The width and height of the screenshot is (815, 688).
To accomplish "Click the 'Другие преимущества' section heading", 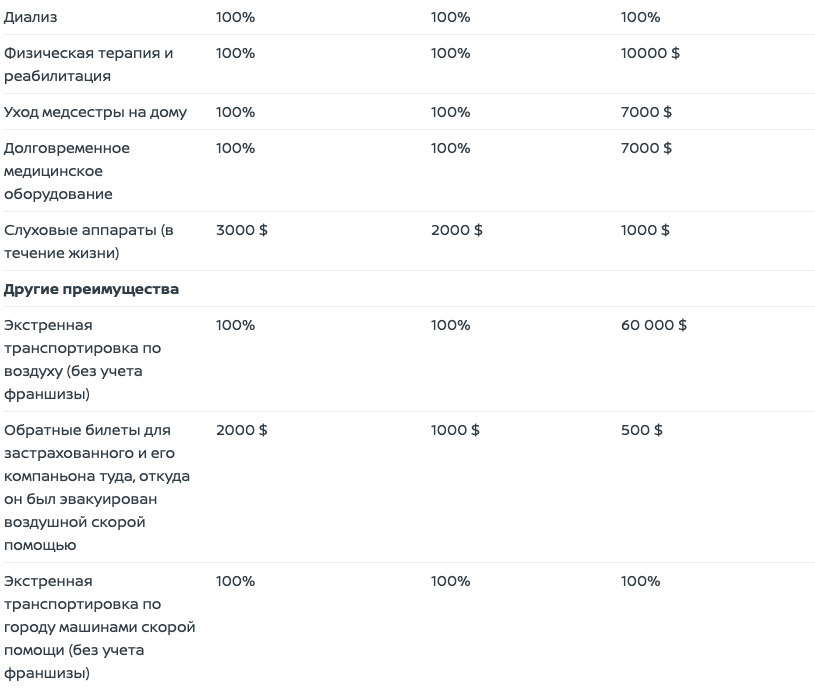I will pyautogui.click(x=91, y=289).
